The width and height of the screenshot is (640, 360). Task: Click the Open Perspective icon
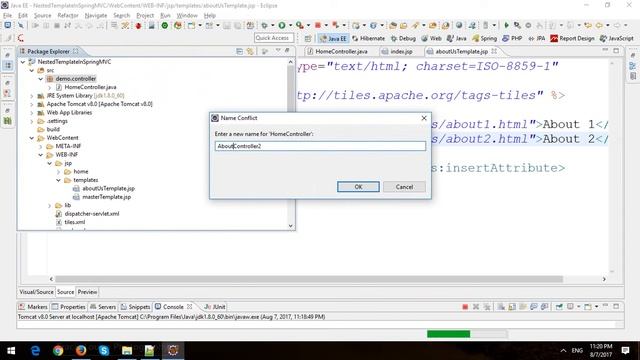click(x=308, y=38)
